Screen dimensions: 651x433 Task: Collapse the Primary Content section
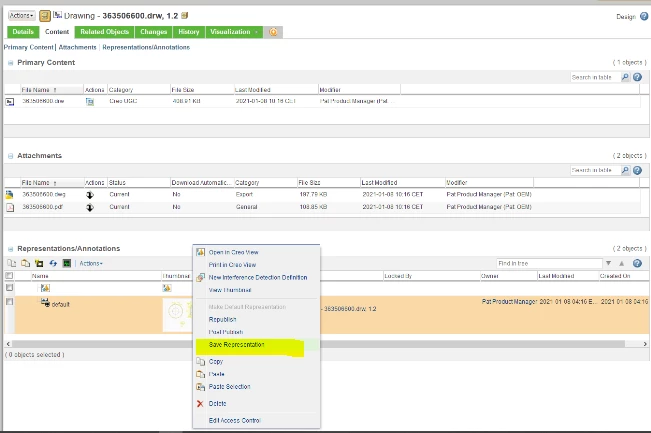10,63
